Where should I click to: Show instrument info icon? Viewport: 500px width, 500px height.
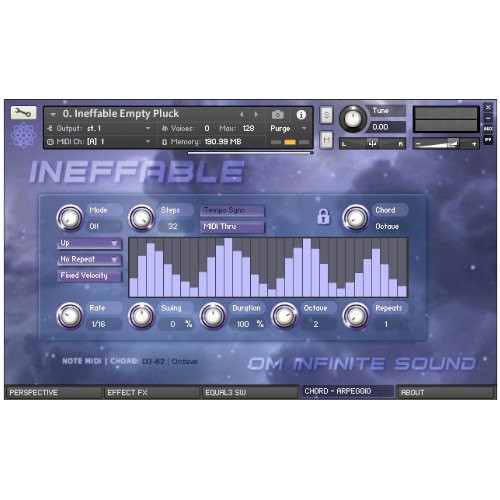(301, 115)
